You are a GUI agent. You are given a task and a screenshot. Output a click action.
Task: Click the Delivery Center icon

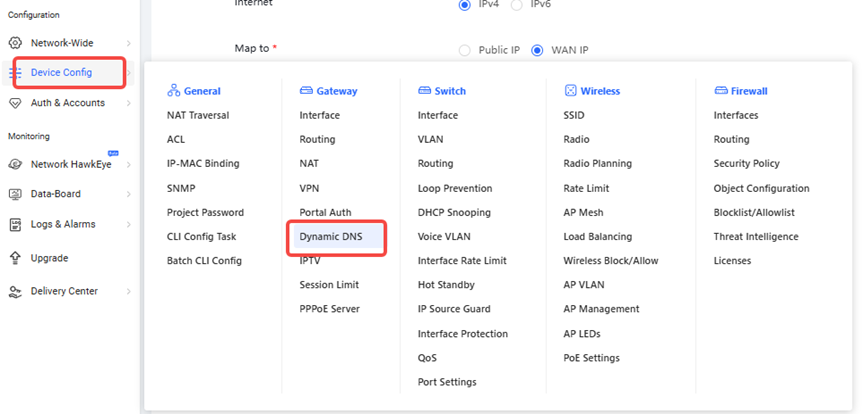pyautogui.click(x=15, y=291)
